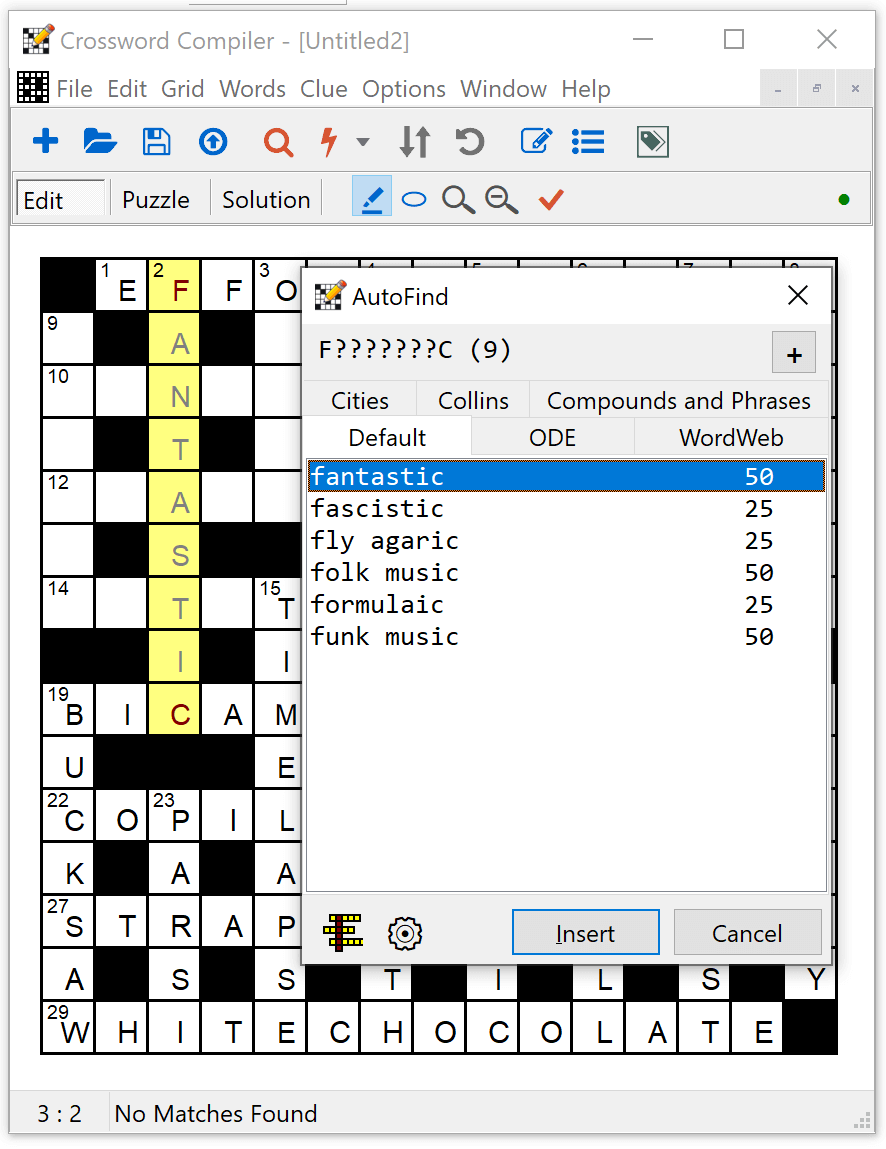Screen dimensions: 886x1149
Task: Insert the selected word fantastic
Action: (x=585, y=933)
